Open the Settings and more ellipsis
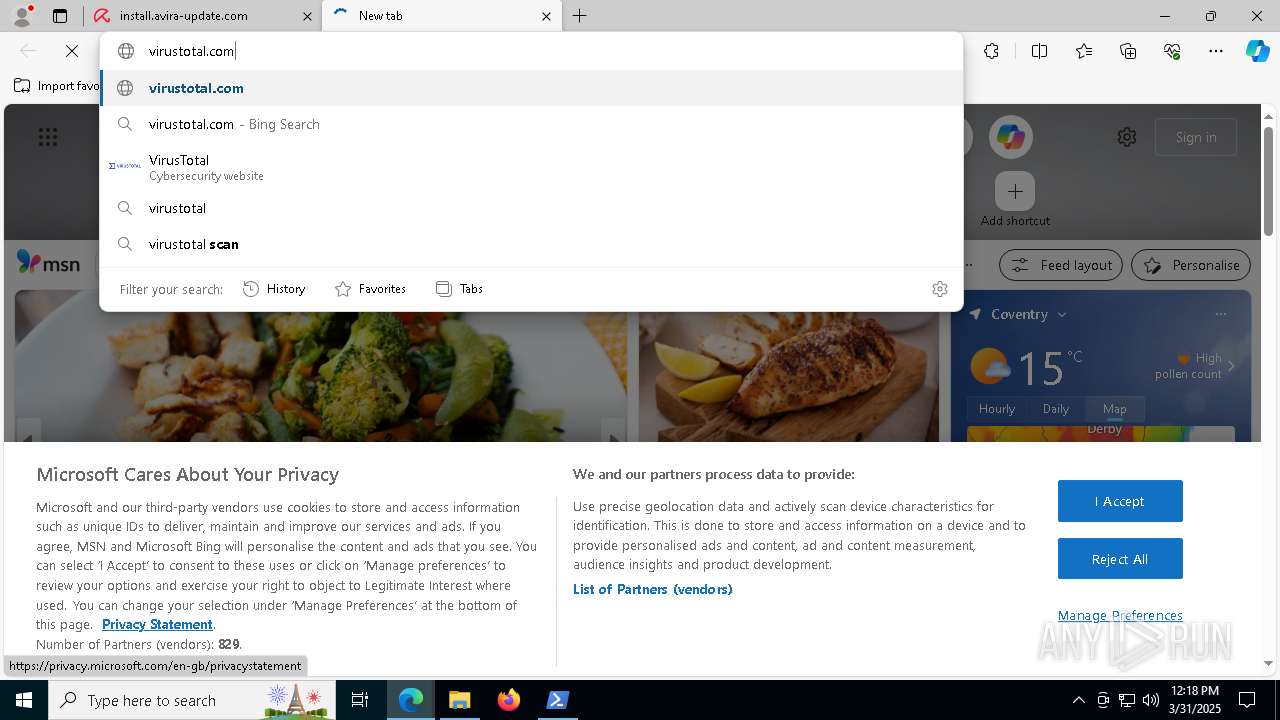 pos(1216,51)
